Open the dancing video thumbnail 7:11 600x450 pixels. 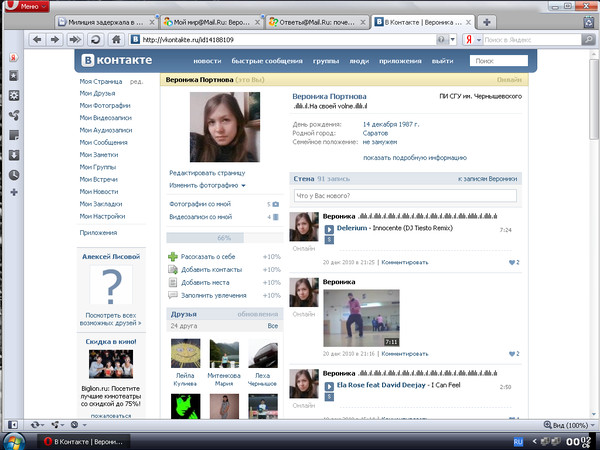pos(361,318)
